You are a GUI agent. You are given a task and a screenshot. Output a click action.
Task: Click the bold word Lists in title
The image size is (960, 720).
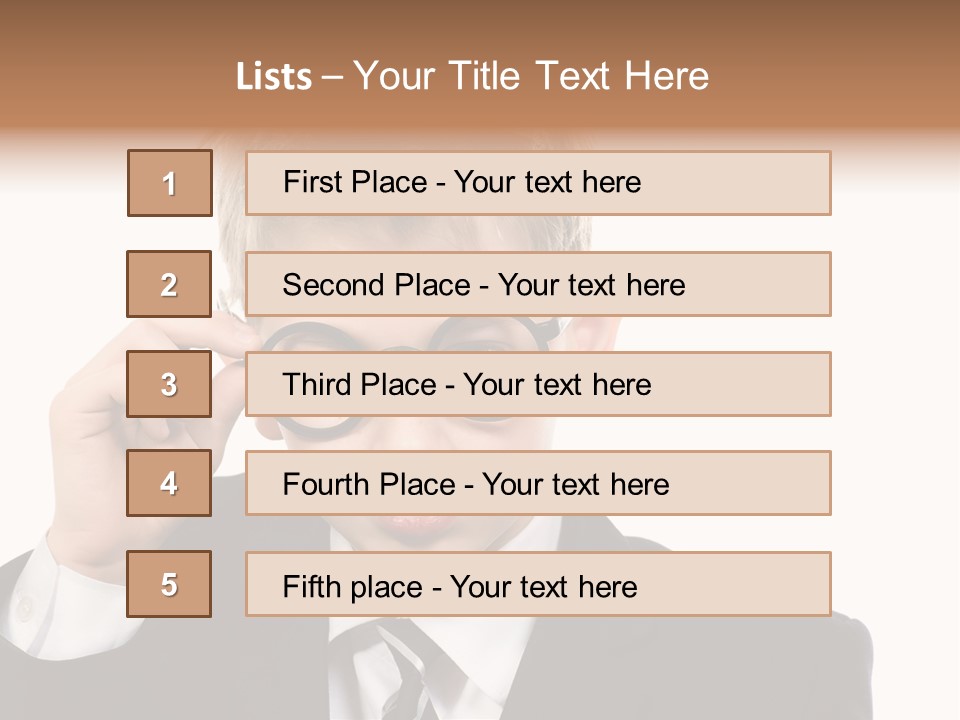pyautogui.click(x=274, y=77)
